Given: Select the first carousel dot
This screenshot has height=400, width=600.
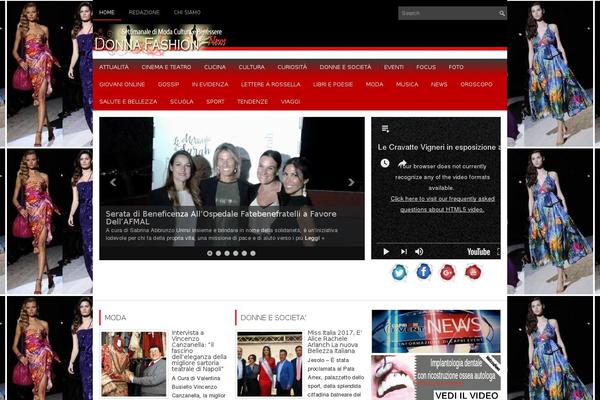Looking at the screenshot, I should coord(210,253).
